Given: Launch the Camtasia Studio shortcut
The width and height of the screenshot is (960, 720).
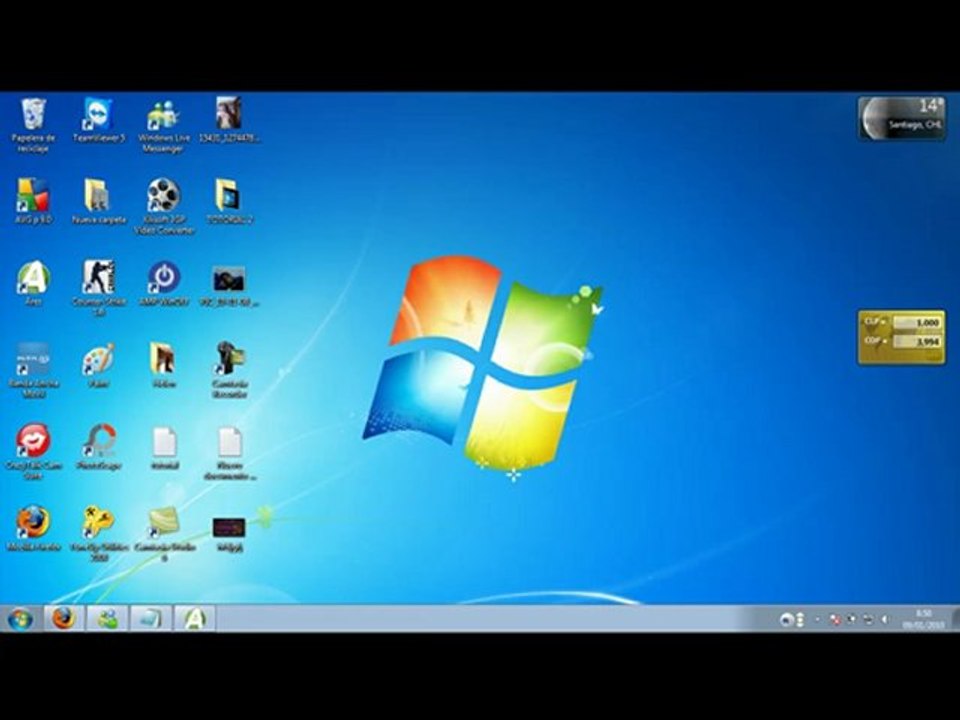Looking at the screenshot, I should click(x=164, y=534).
